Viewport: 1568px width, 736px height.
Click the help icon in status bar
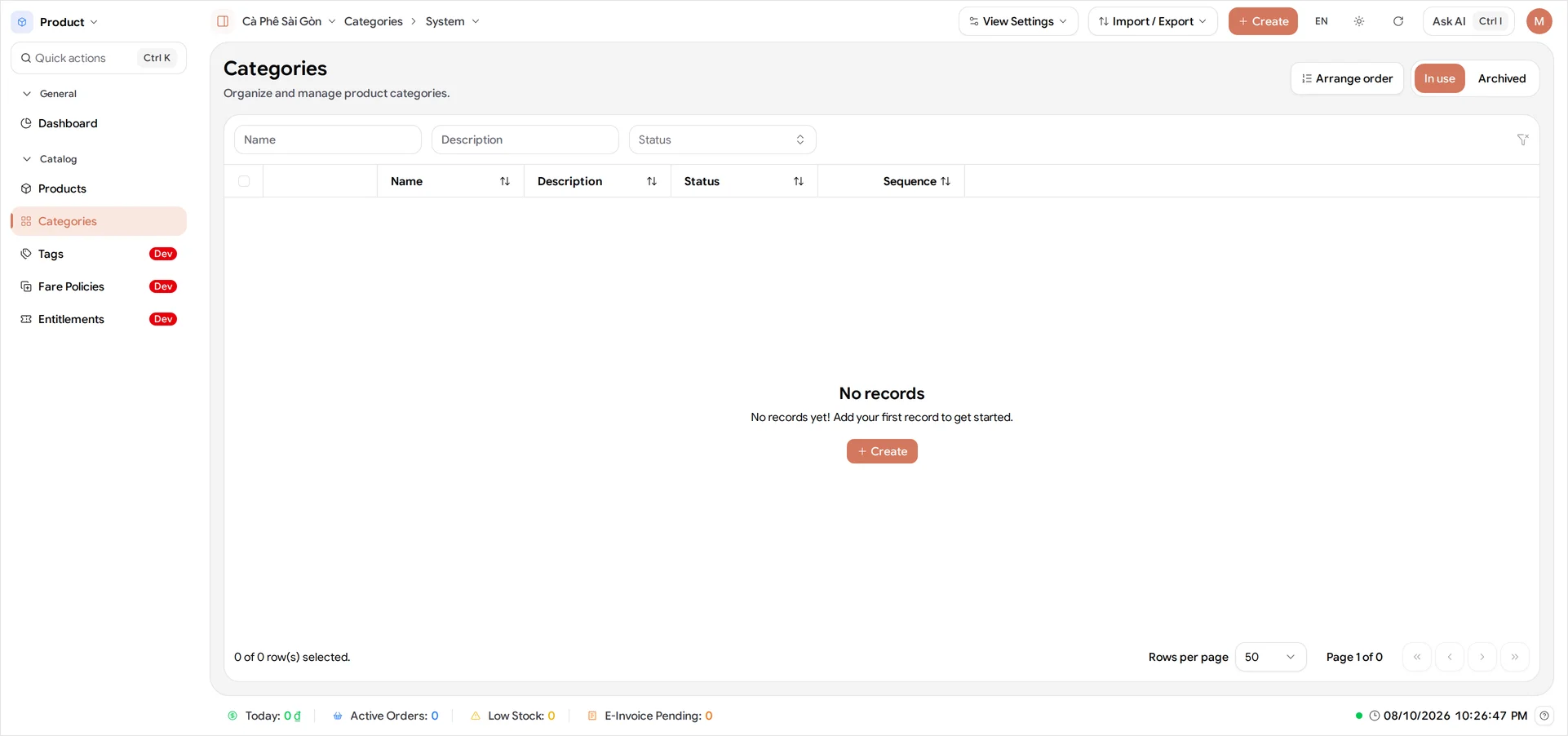pos(1544,716)
